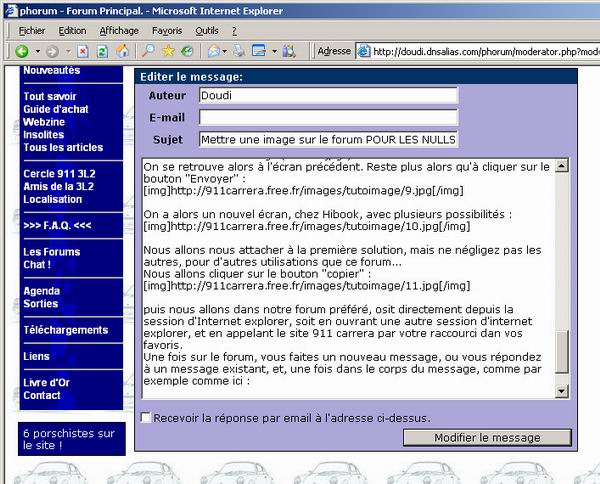Go to the Home page icon
The width and height of the screenshot is (600, 484).
tap(122, 51)
